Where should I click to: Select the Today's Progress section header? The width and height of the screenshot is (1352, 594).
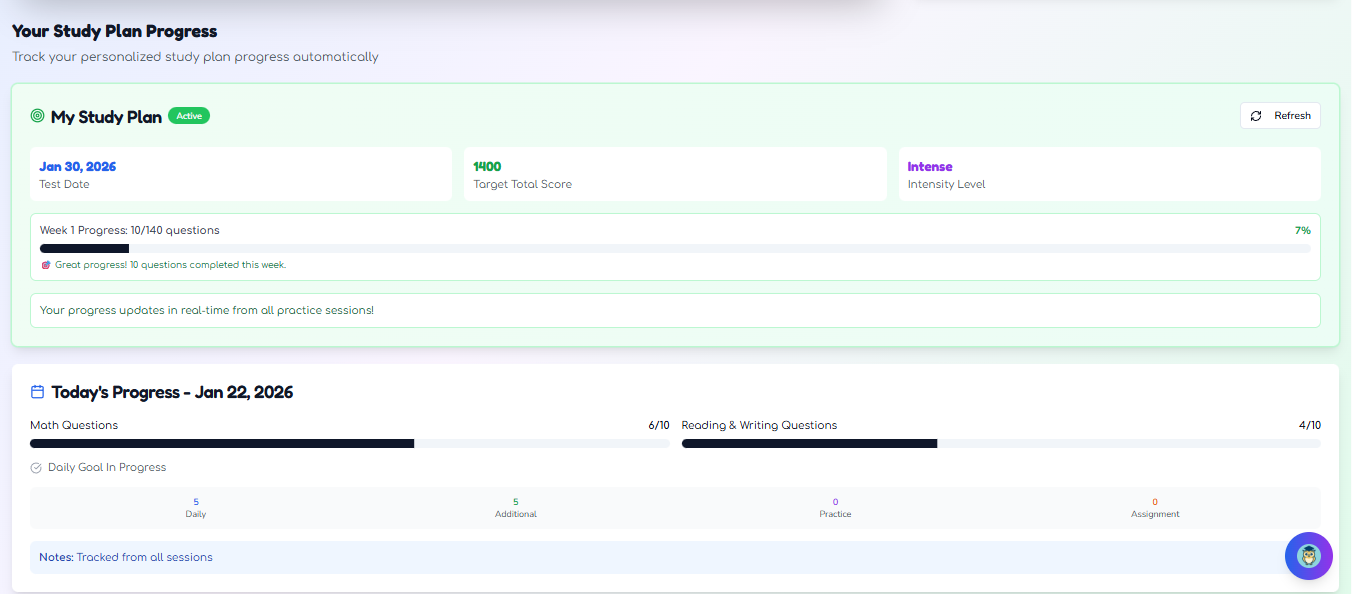[174, 391]
